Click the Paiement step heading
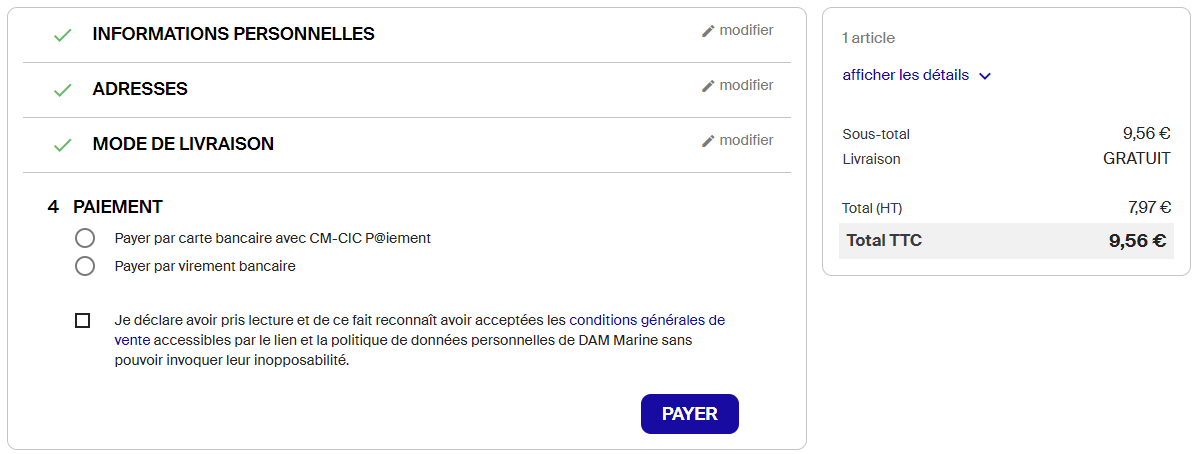 click(117, 207)
